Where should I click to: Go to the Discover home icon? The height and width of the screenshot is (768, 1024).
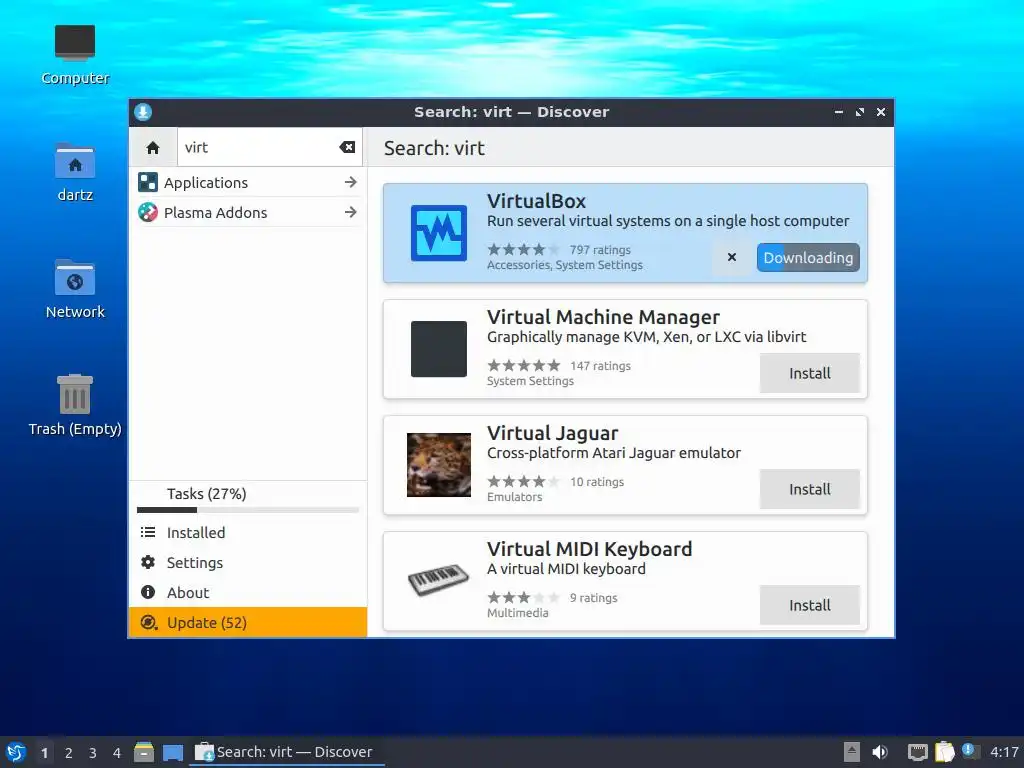[153, 148]
